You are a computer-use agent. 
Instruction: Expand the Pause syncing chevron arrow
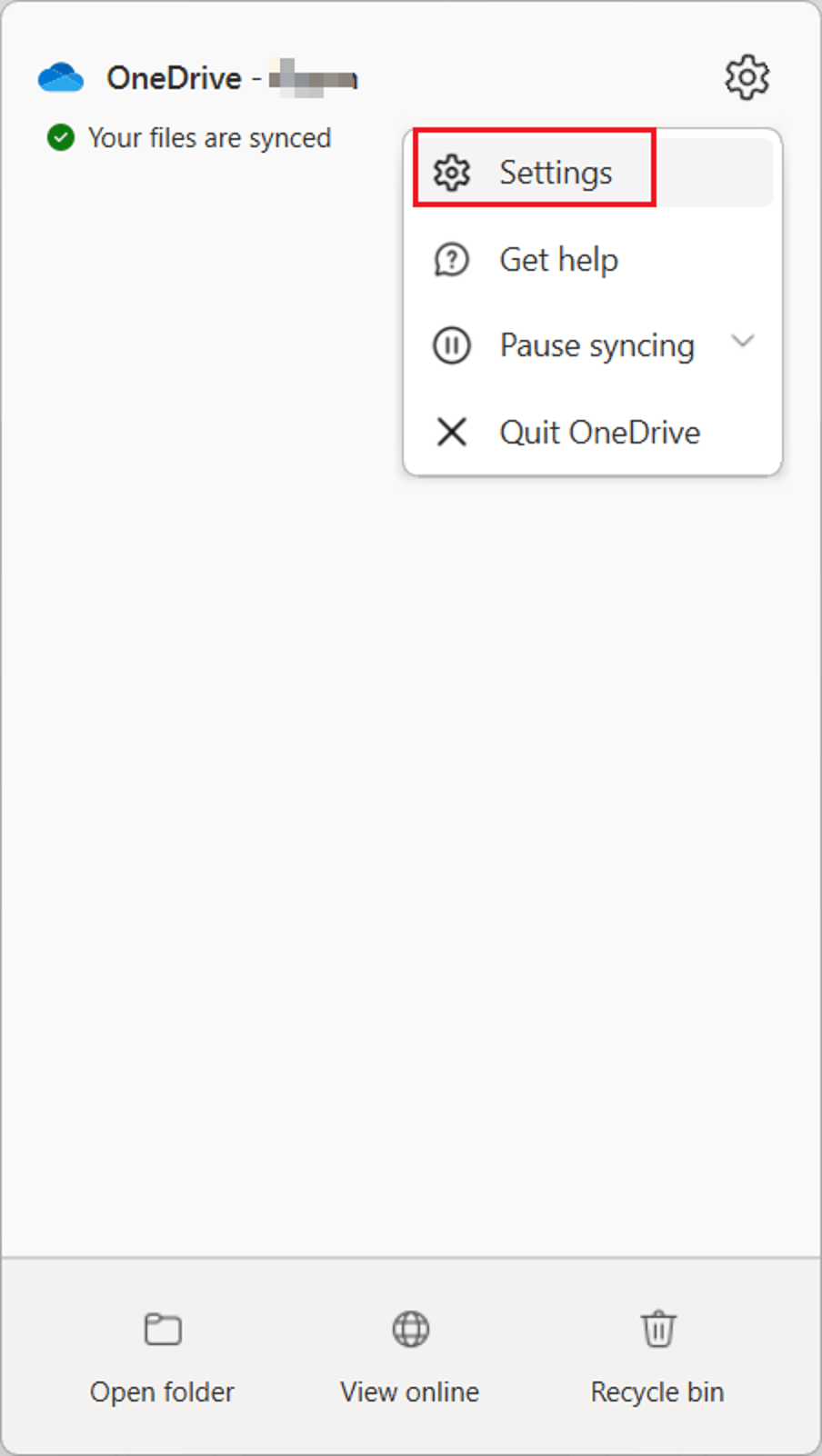coord(743,342)
